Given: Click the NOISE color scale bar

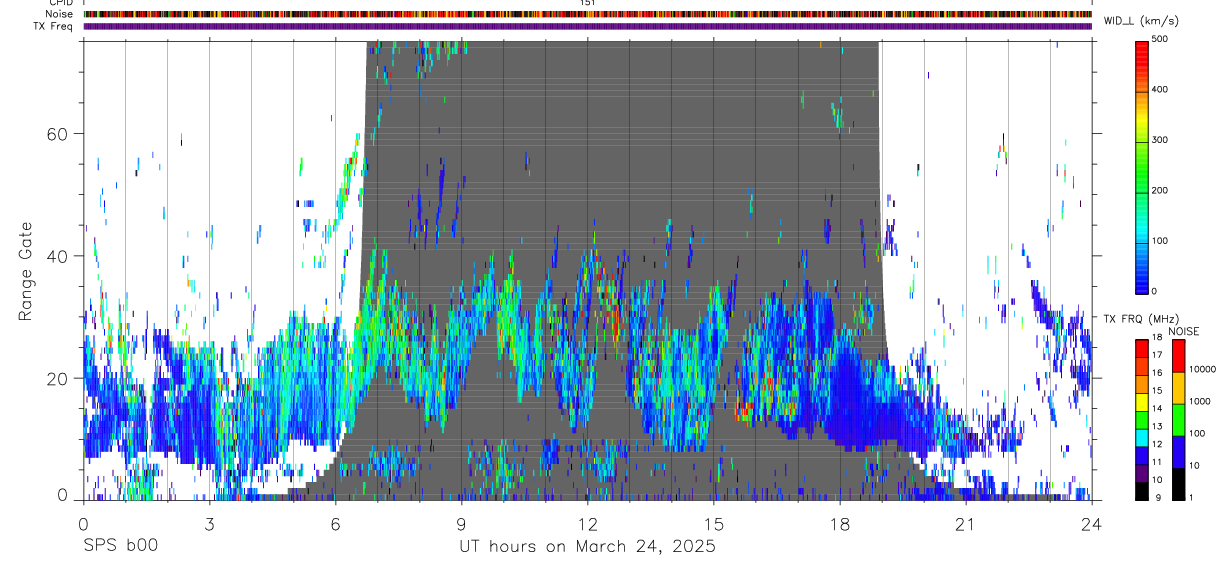Looking at the screenshot, I should point(1178,418).
